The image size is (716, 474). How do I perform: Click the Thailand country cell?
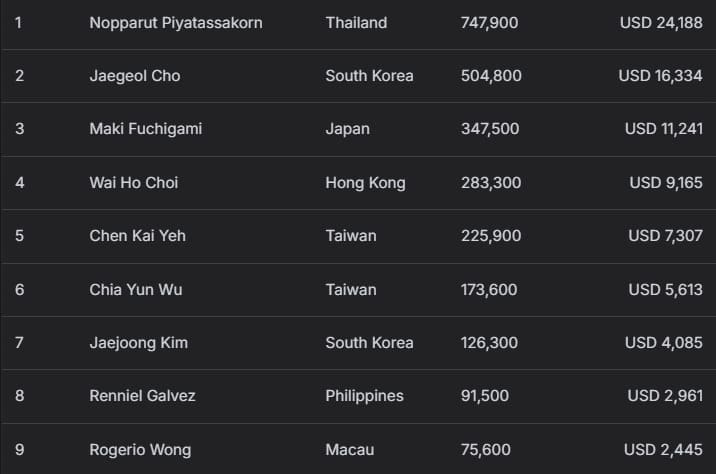point(356,22)
